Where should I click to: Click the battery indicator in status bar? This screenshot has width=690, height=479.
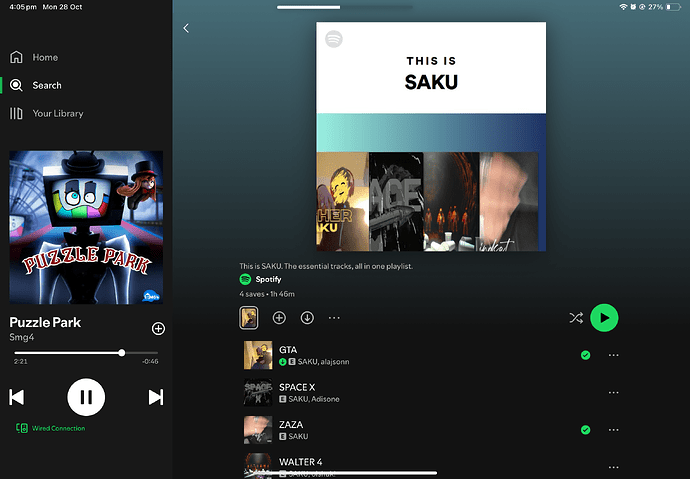[673, 7]
